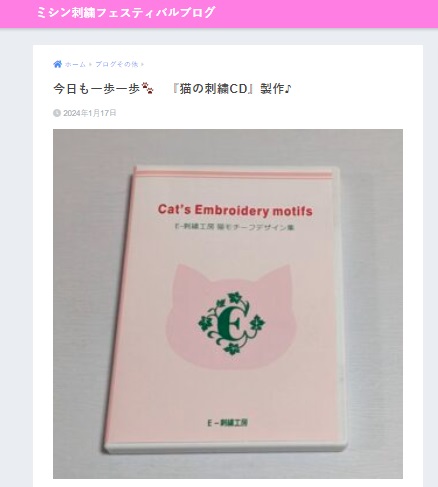
Task: Click the chevron after ブログその他 breadcrumb
Action: pyautogui.click(x=142, y=64)
